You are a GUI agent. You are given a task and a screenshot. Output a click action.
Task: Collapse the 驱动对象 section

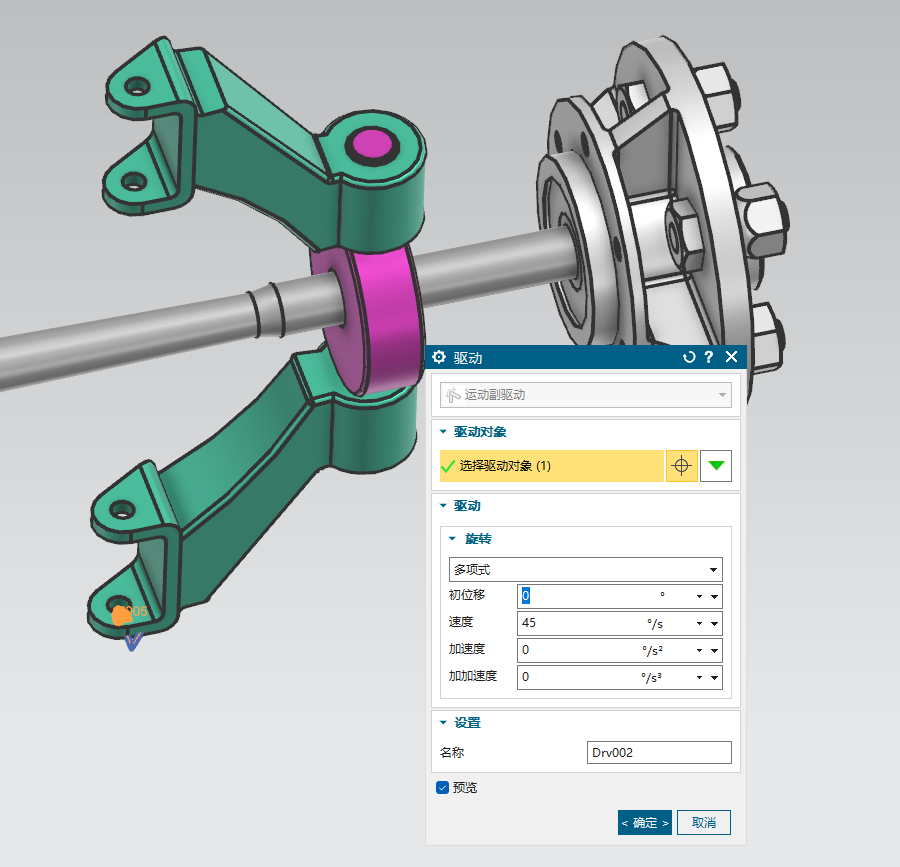(444, 432)
